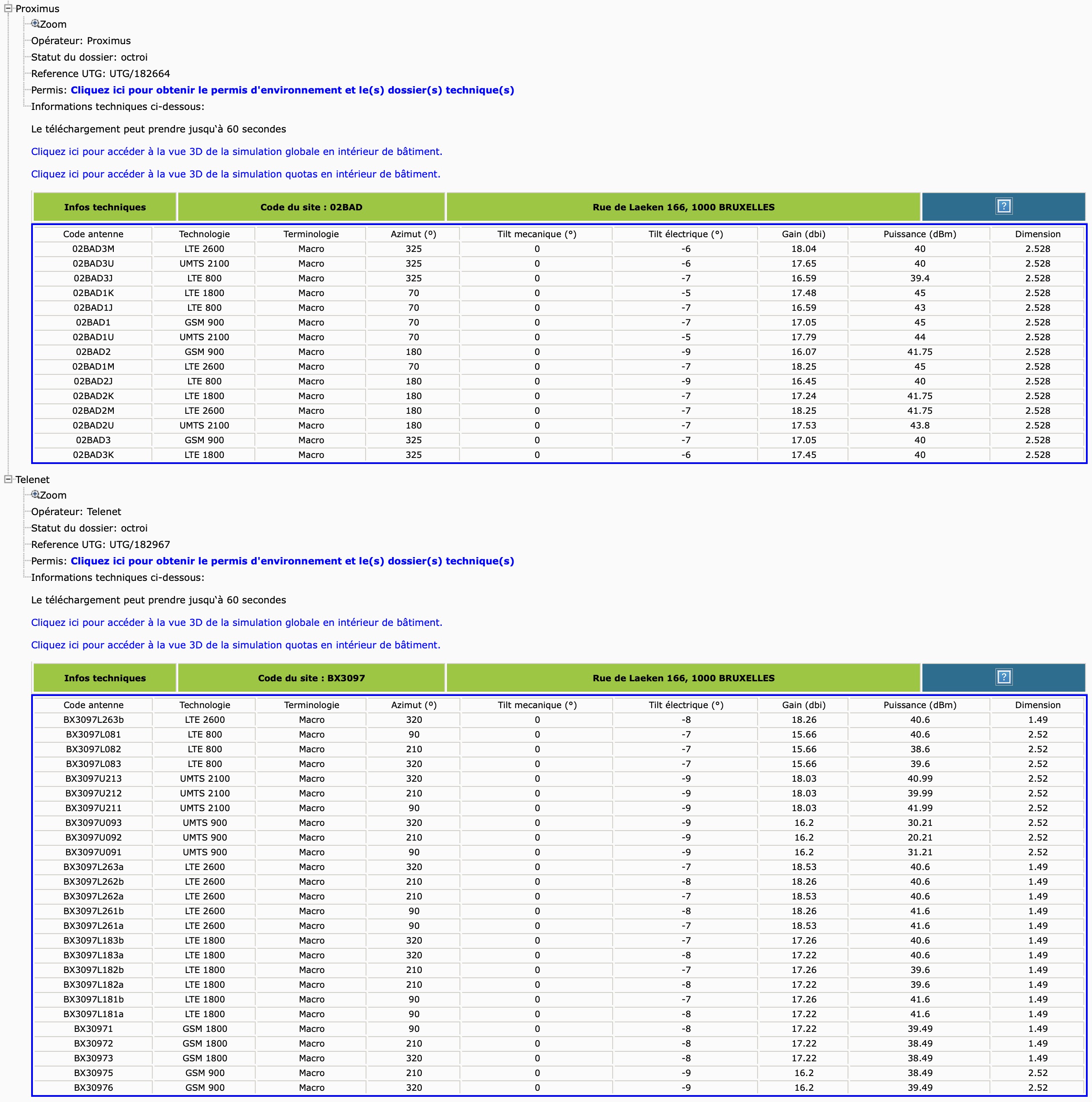The image size is (1092, 1102).
Task: Click antenna code cell 02BAD3K
Action: [x=93, y=454]
